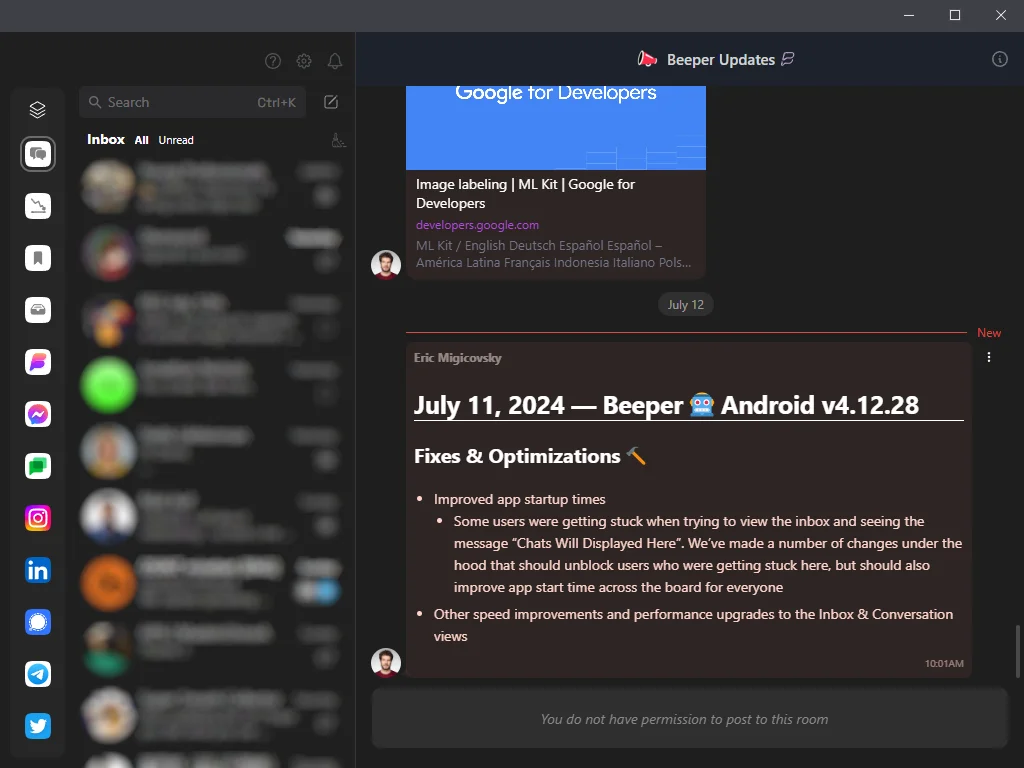
Task: Open the Settings gear icon
Action: point(304,61)
